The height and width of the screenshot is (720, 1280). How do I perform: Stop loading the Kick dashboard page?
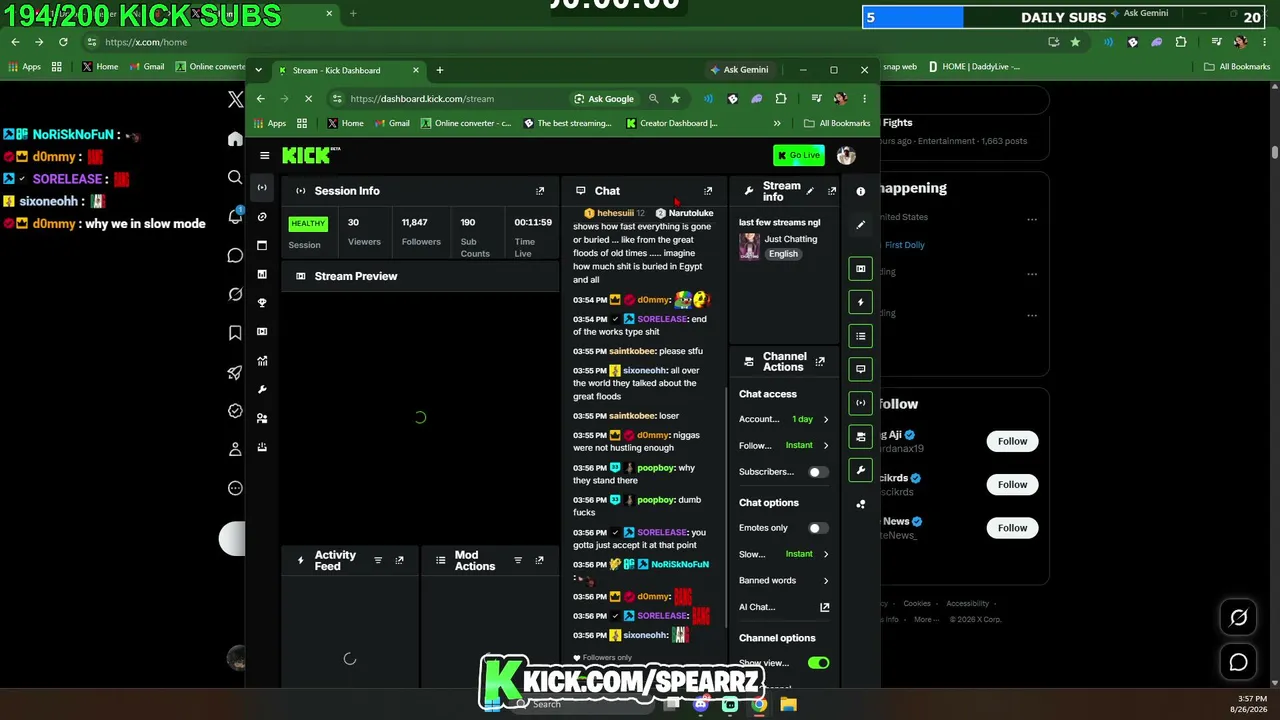308,99
